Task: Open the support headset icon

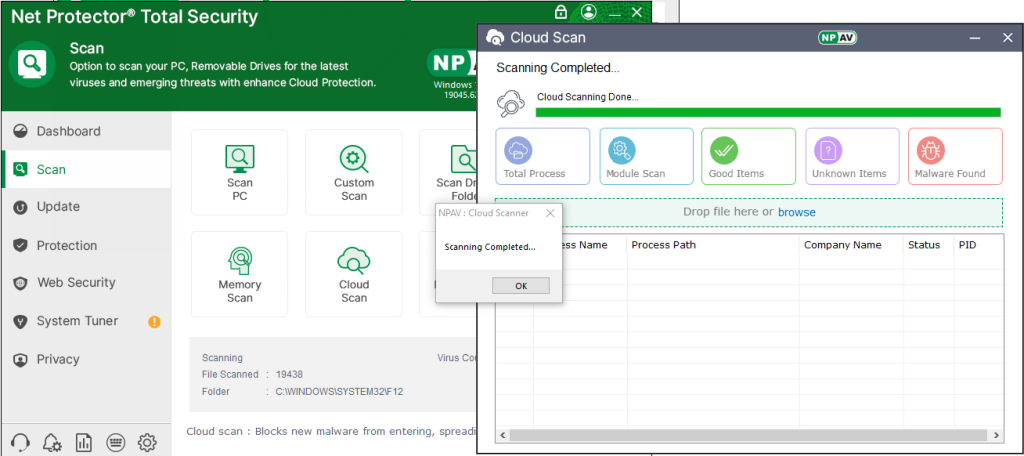Action: [19, 442]
